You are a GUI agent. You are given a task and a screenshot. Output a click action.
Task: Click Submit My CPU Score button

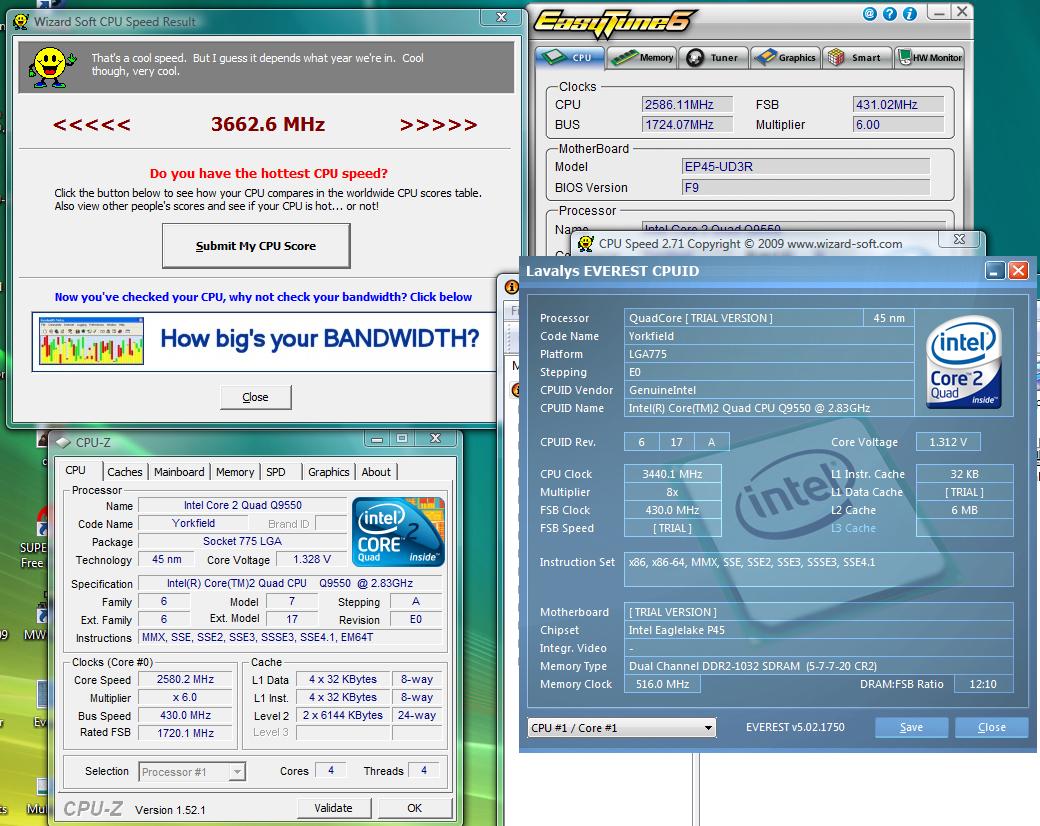tap(256, 245)
